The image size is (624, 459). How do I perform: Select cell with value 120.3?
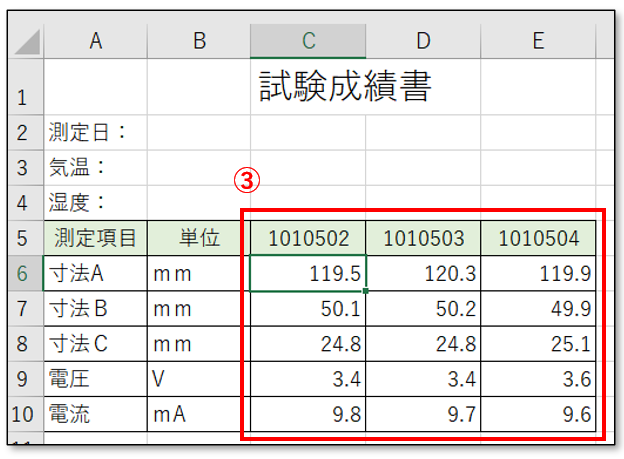pos(423,272)
